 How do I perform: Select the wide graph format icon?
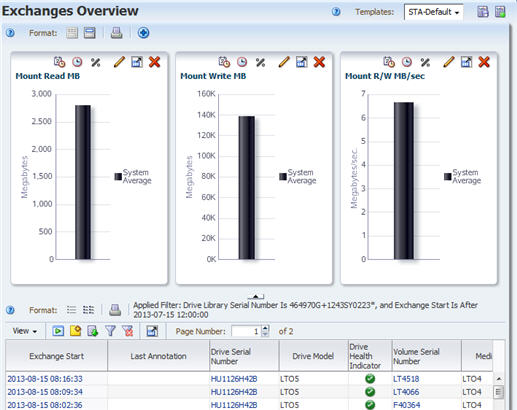[90, 33]
